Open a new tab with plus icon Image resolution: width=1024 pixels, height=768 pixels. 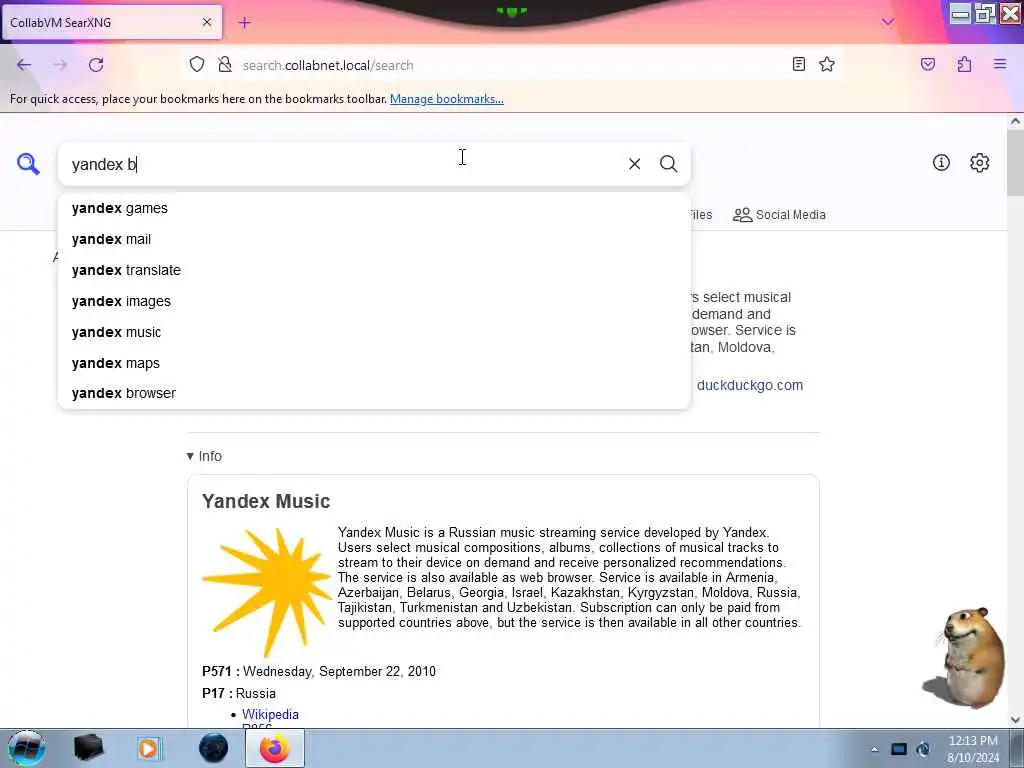(244, 23)
